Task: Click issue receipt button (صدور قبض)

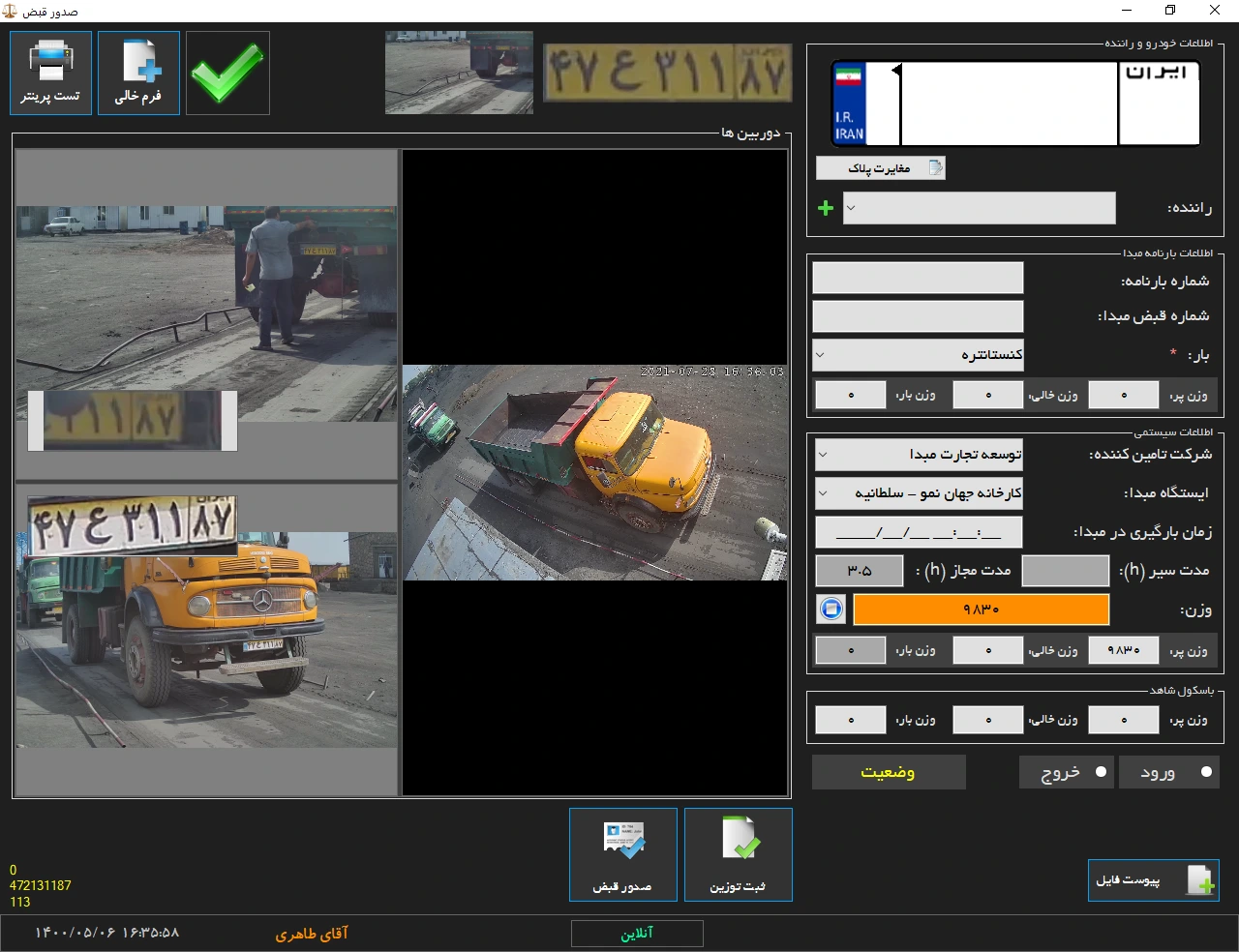Action: (622, 855)
